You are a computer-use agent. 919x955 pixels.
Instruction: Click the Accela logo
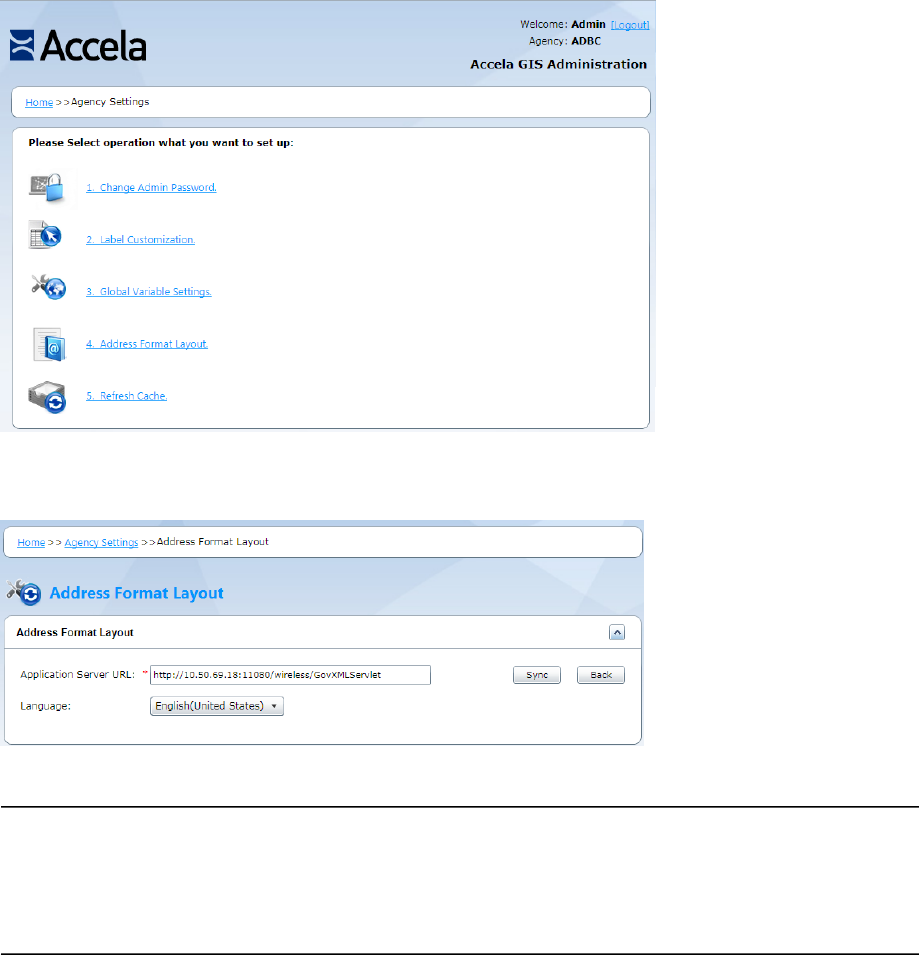[78, 46]
